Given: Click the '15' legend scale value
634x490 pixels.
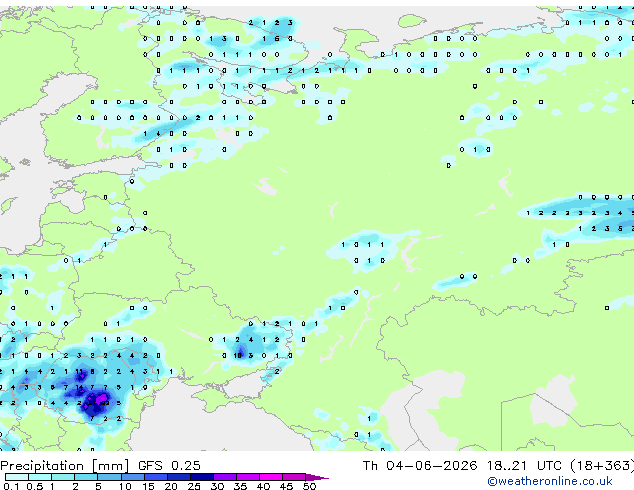Looking at the screenshot, I should pos(148,486).
